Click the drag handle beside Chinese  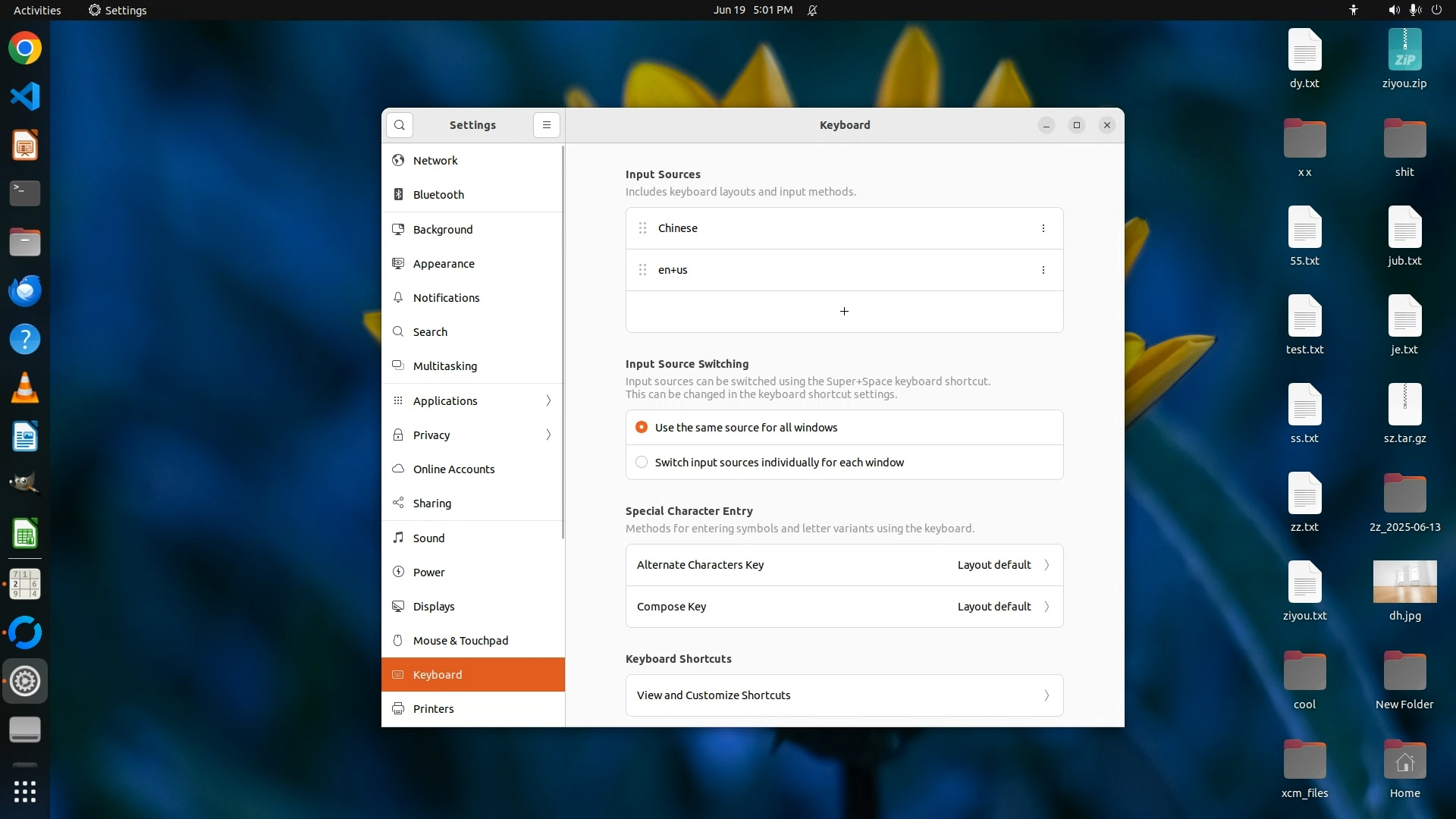(x=642, y=228)
